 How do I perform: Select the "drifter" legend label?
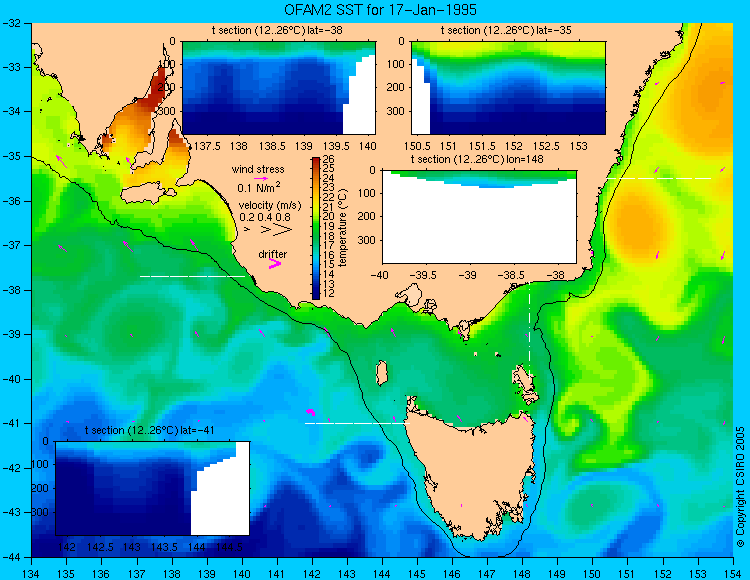pyautogui.click(x=273, y=254)
